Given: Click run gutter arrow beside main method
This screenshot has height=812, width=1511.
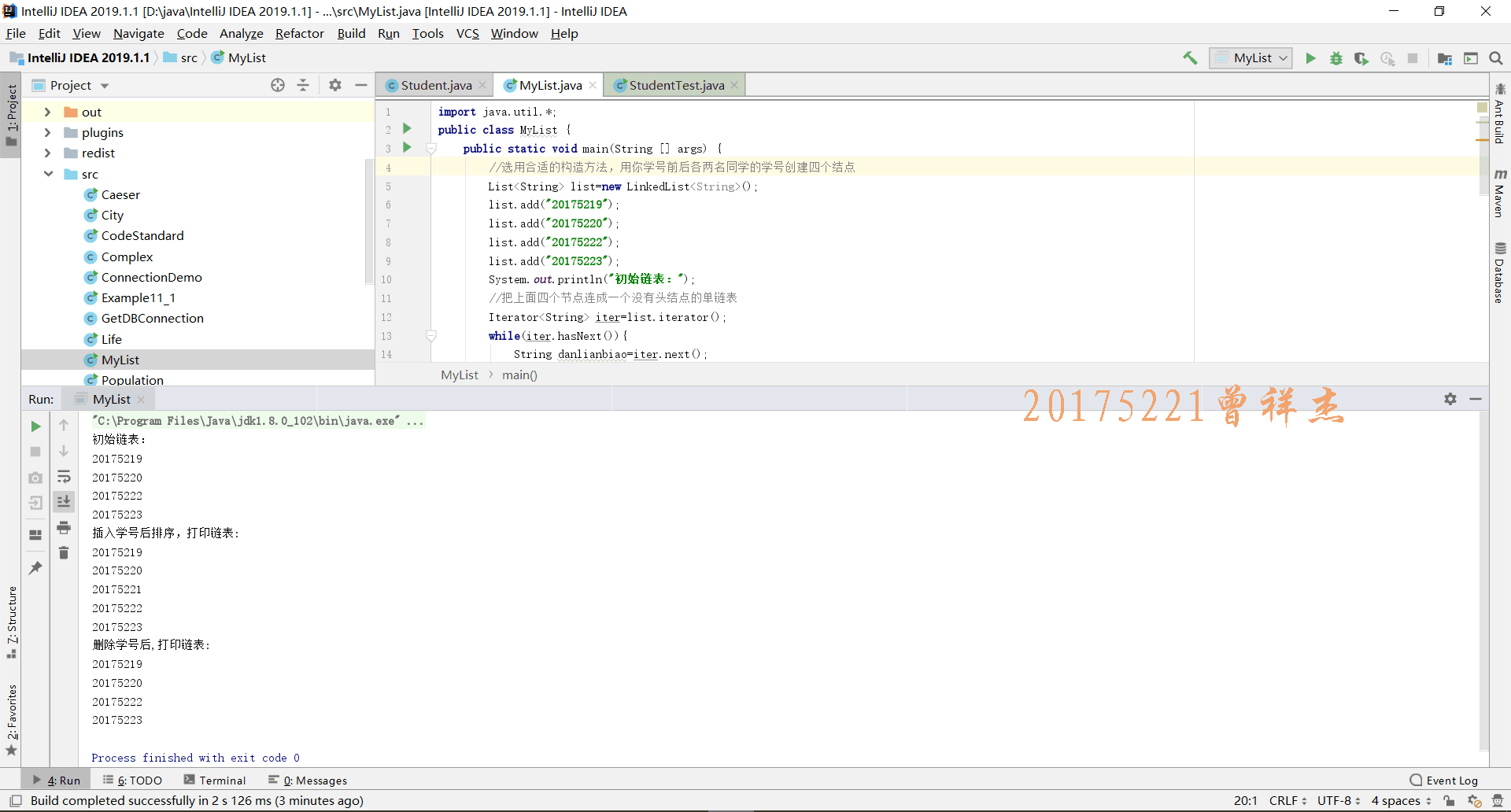Looking at the screenshot, I should click(x=407, y=147).
